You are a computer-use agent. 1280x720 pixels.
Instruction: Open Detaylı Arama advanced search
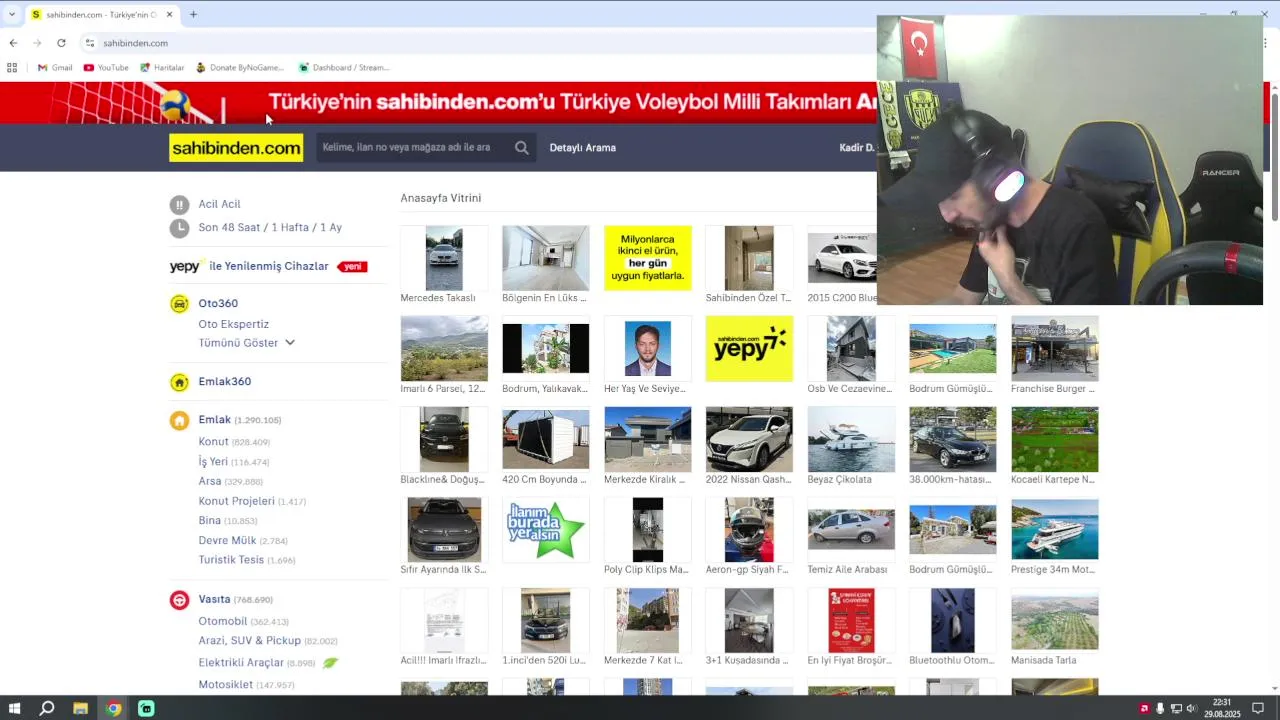pyautogui.click(x=582, y=148)
